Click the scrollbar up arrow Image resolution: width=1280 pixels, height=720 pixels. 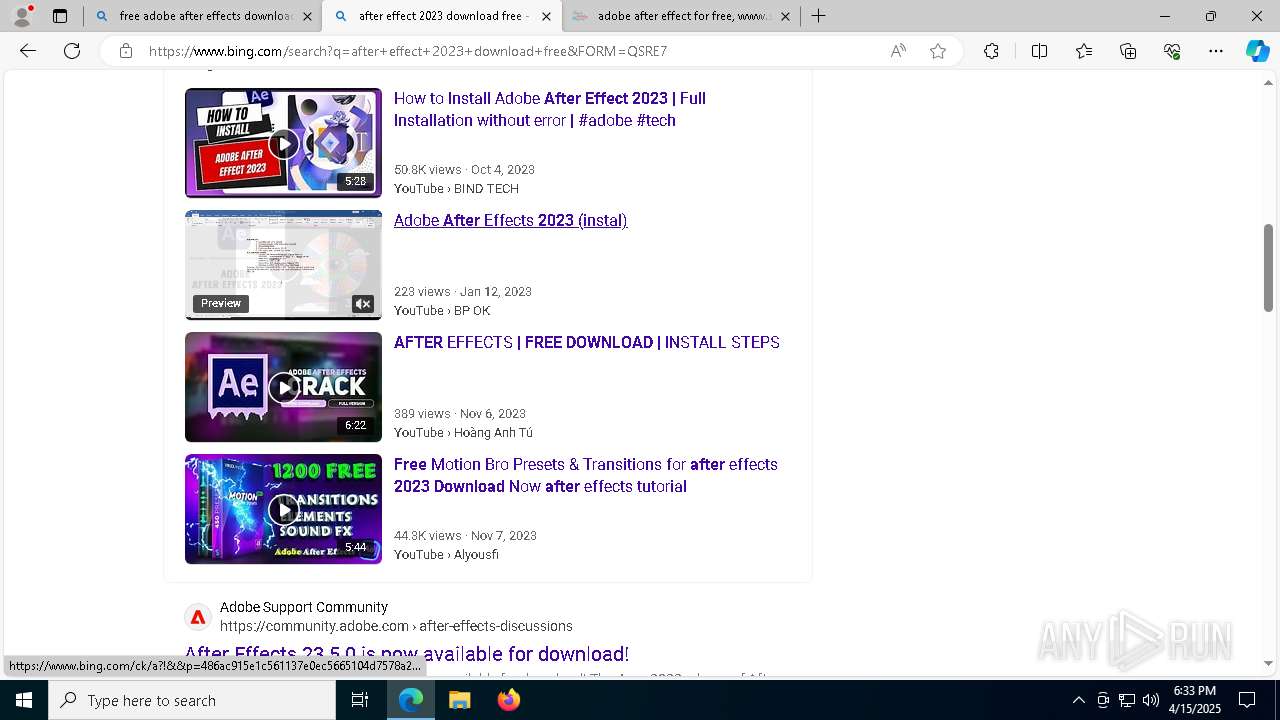point(1268,83)
